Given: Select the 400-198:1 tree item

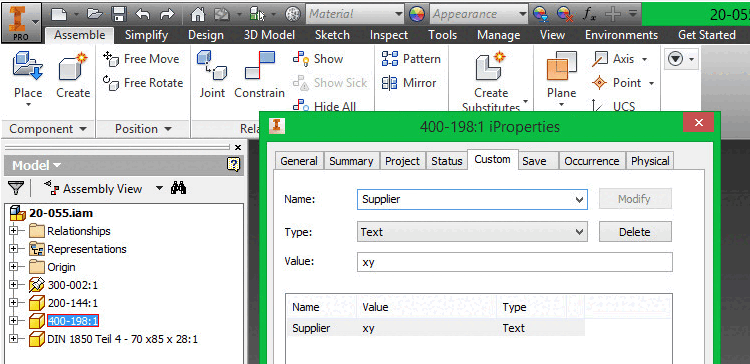Looking at the screenshot, I should click(x=73, y=320).
